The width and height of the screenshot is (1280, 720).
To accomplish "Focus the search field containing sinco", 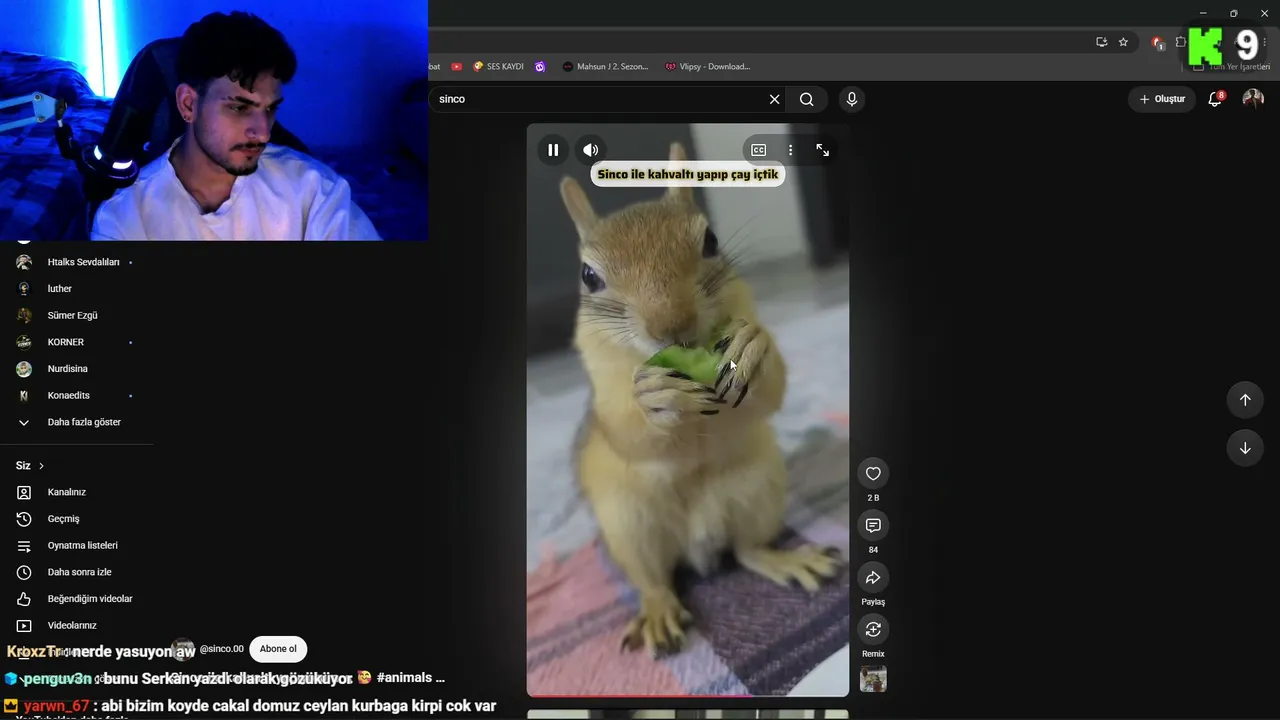I will tap(600, 99).
